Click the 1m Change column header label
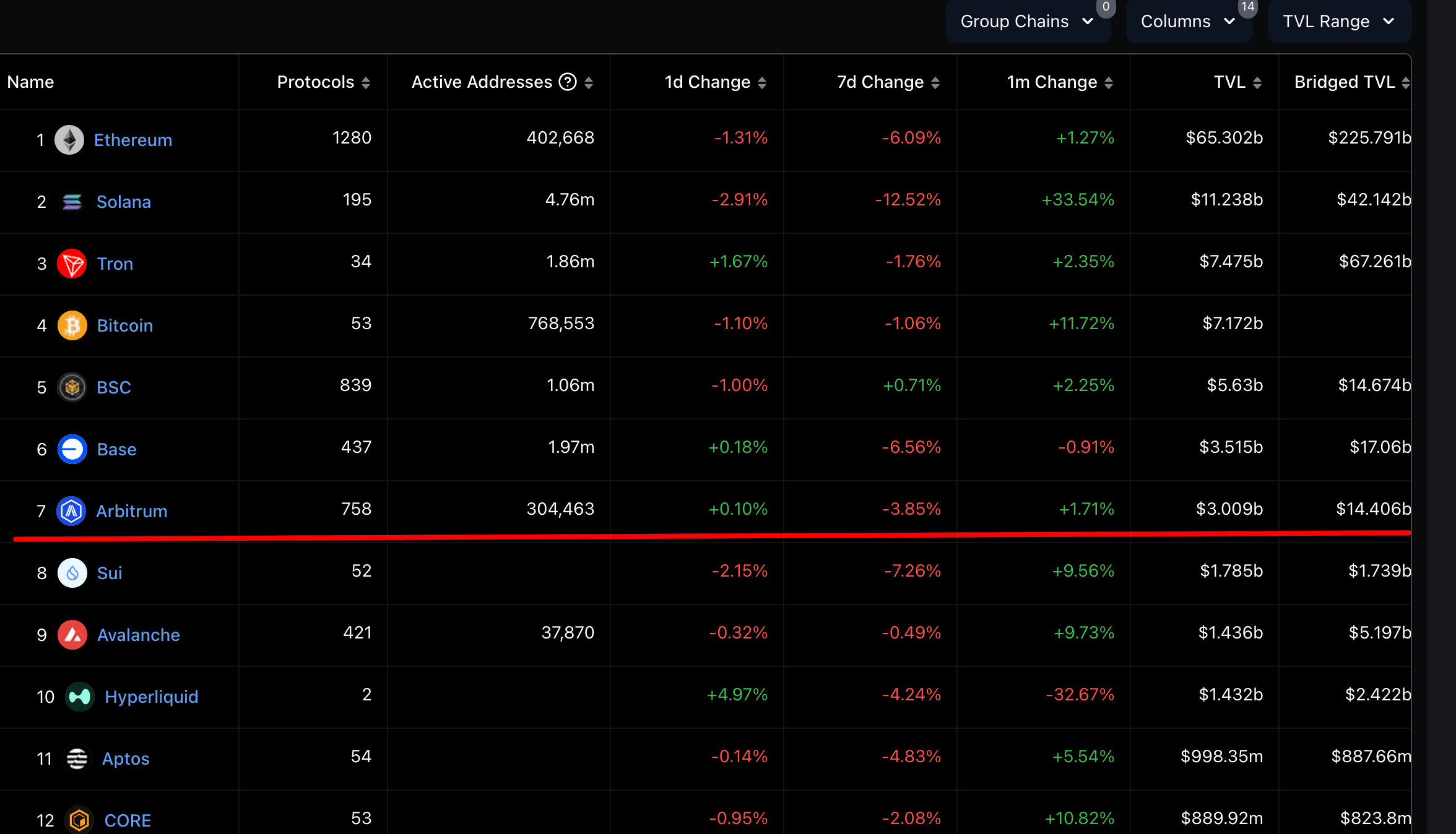Screen dimensions: 1456x834 coord(1052,82)
